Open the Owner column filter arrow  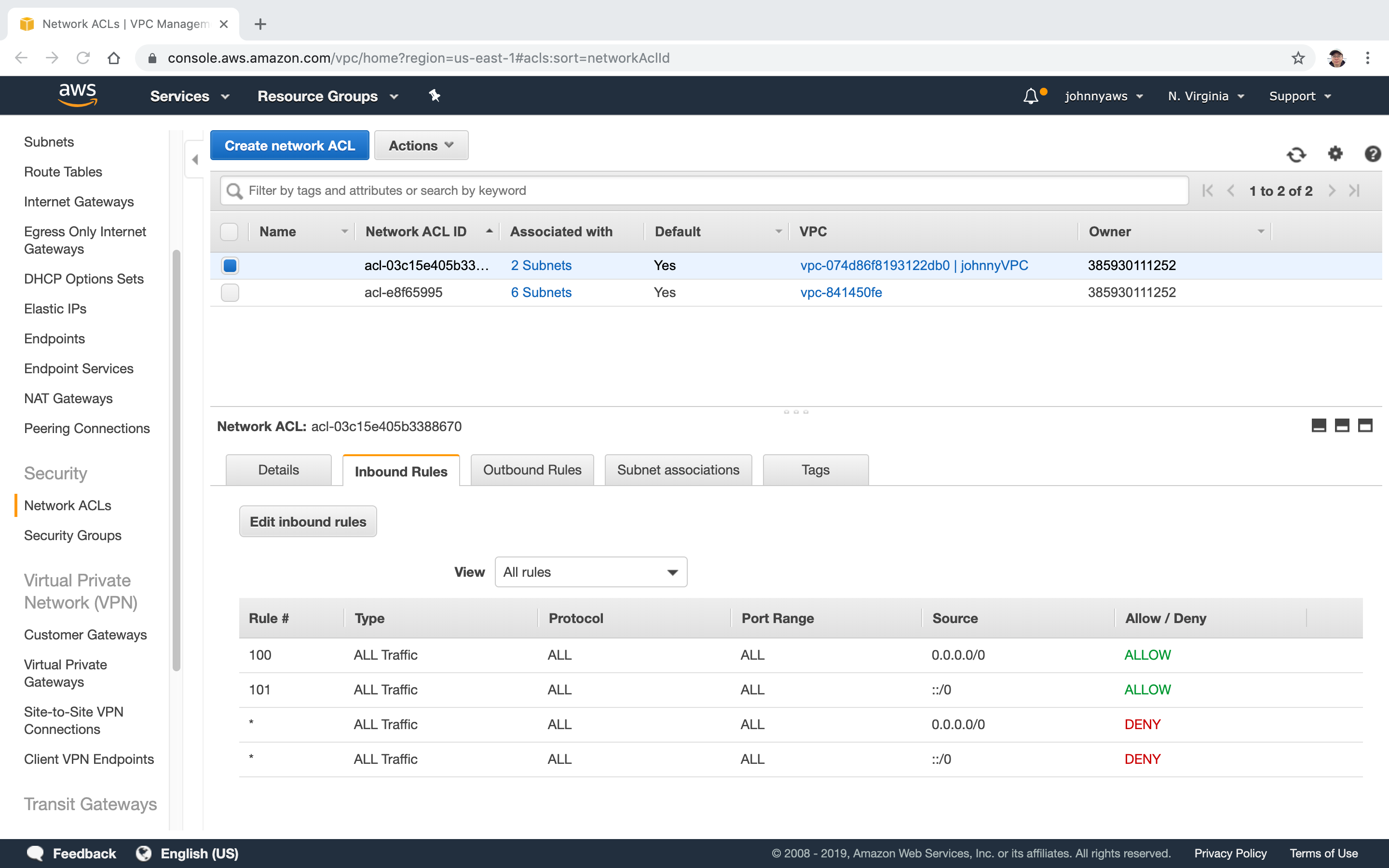1261,231
